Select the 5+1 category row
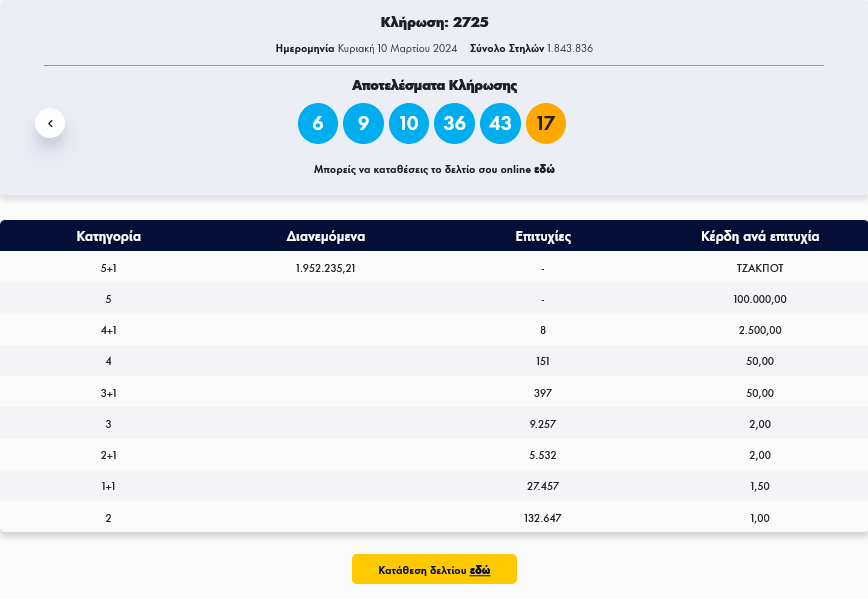The image size is (868, 599). point(108,268)
